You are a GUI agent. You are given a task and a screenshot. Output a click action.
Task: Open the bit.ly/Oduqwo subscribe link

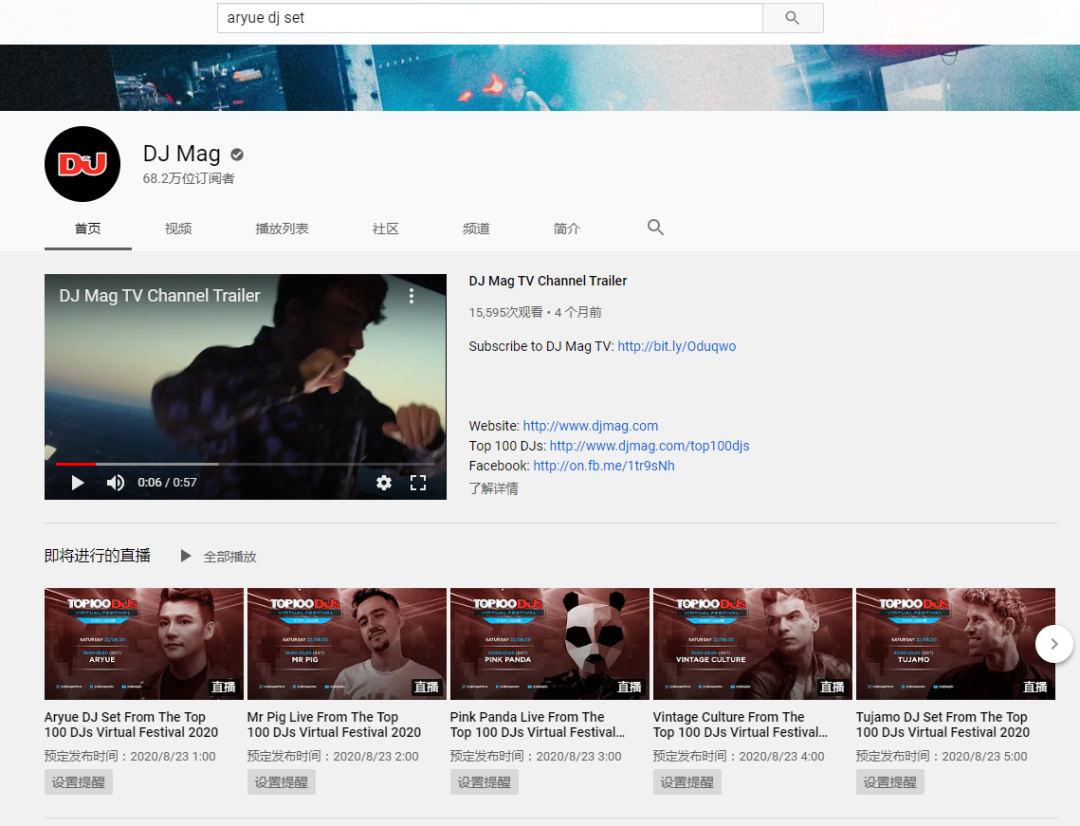coord(676,346)
